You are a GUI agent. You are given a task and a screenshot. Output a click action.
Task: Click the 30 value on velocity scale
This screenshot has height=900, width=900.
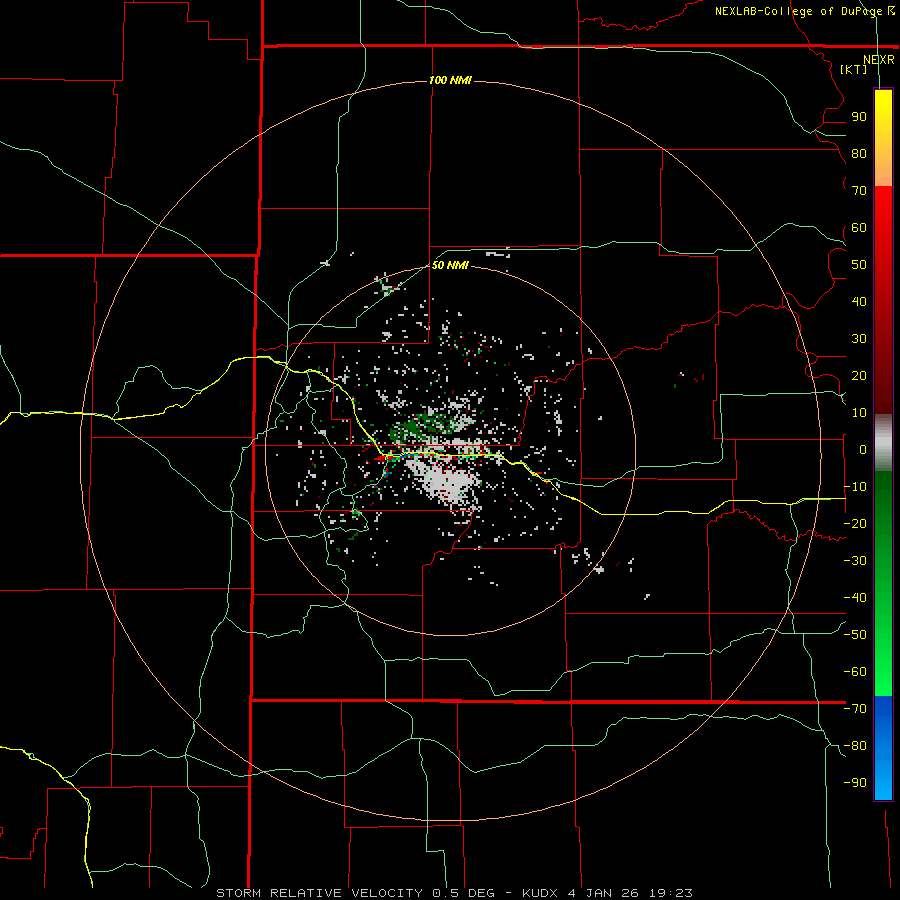[x=859, y=339]
